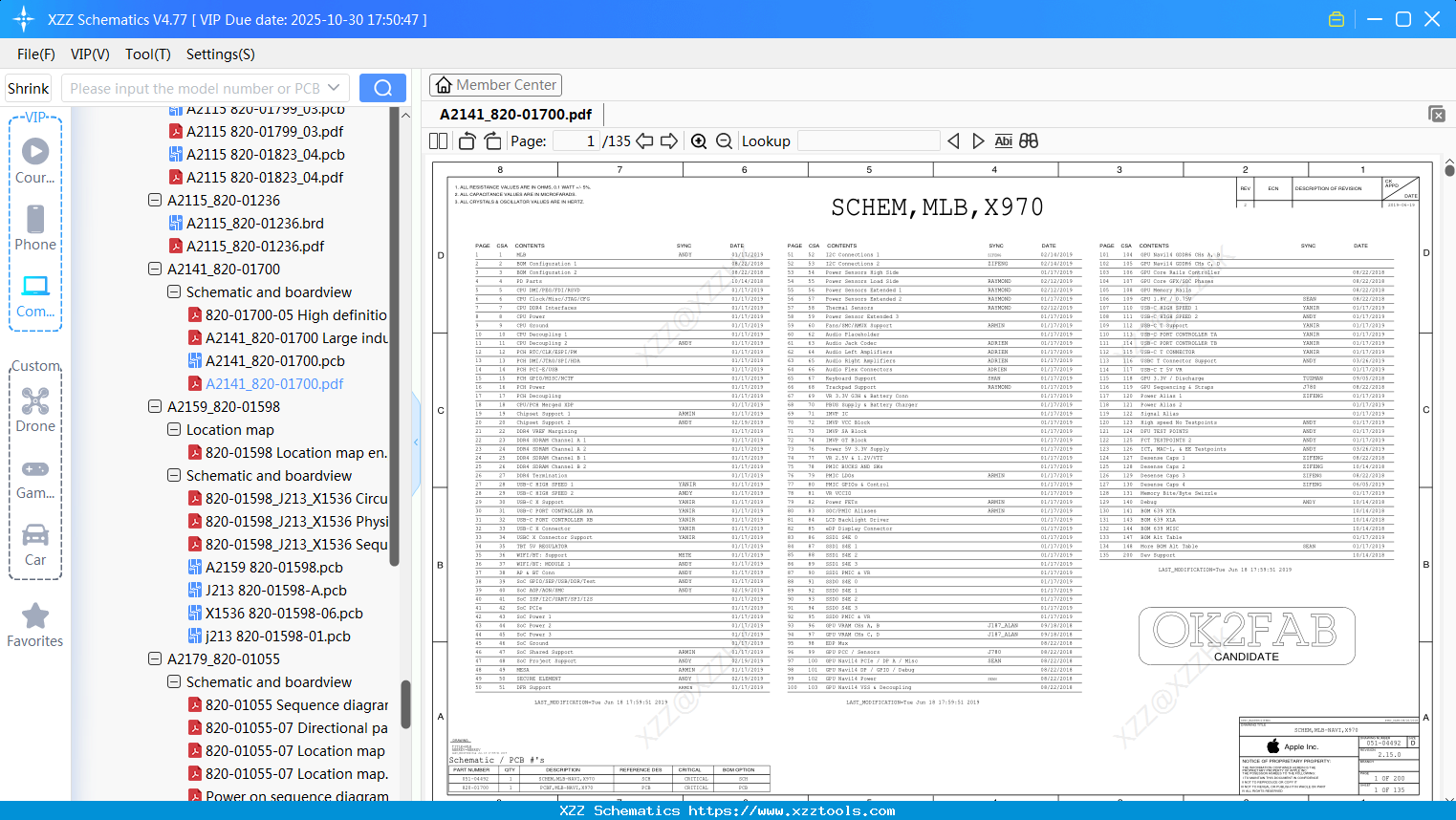Open the Tool(T) menu
Image resolution: width=1456 pixels, height=820 pixels.
(x=148, y=54)
